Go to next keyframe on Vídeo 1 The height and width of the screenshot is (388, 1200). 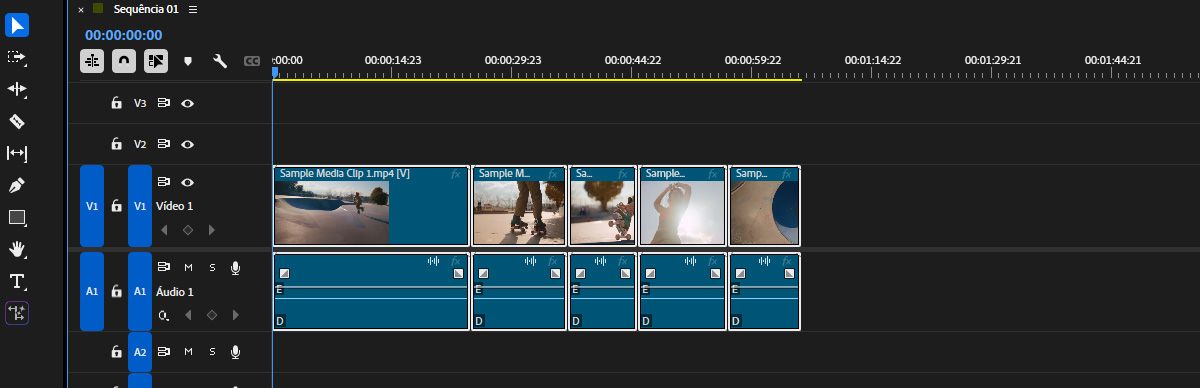211,230
